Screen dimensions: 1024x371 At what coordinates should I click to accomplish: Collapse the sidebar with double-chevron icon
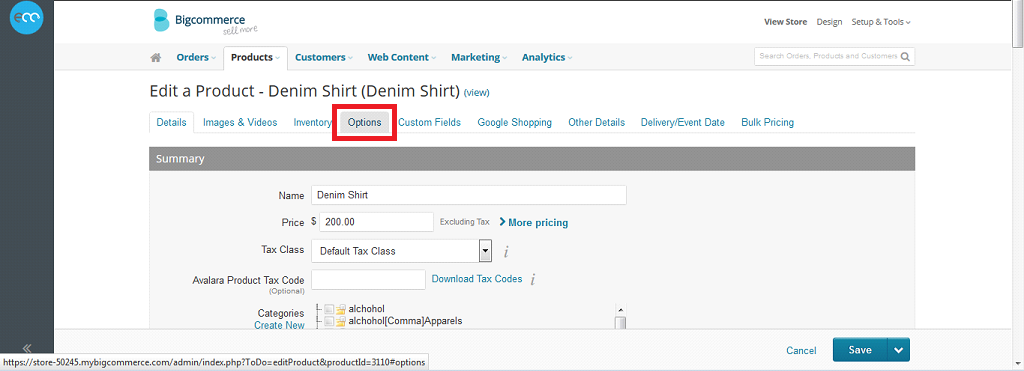[x=27, y=348]
